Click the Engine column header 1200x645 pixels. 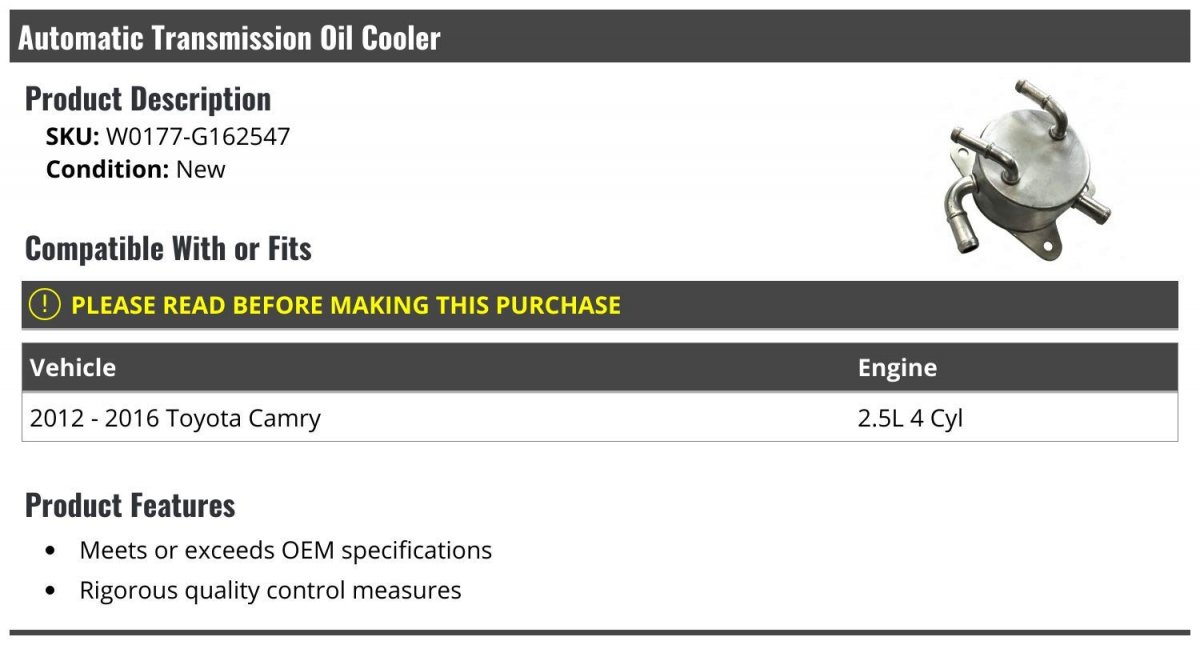point(897,367)
